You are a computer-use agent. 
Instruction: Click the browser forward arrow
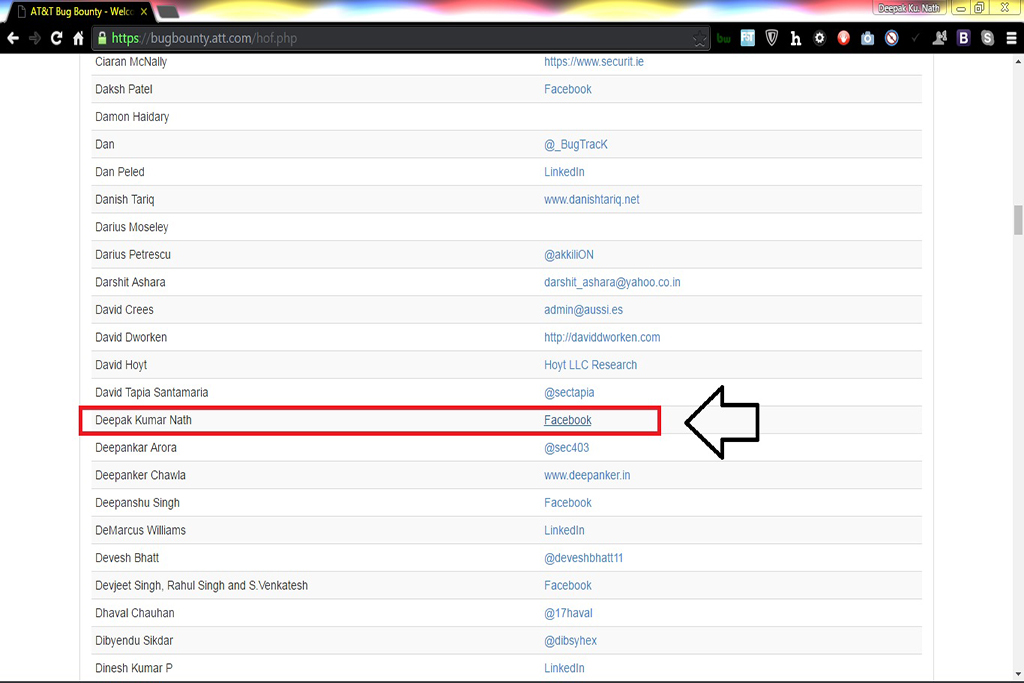pyautogui.click(x=35, y=39)
